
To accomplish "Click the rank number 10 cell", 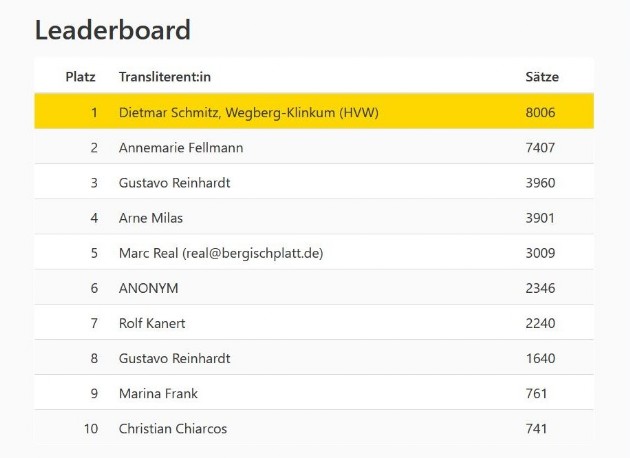I will (x=91, y=428).
